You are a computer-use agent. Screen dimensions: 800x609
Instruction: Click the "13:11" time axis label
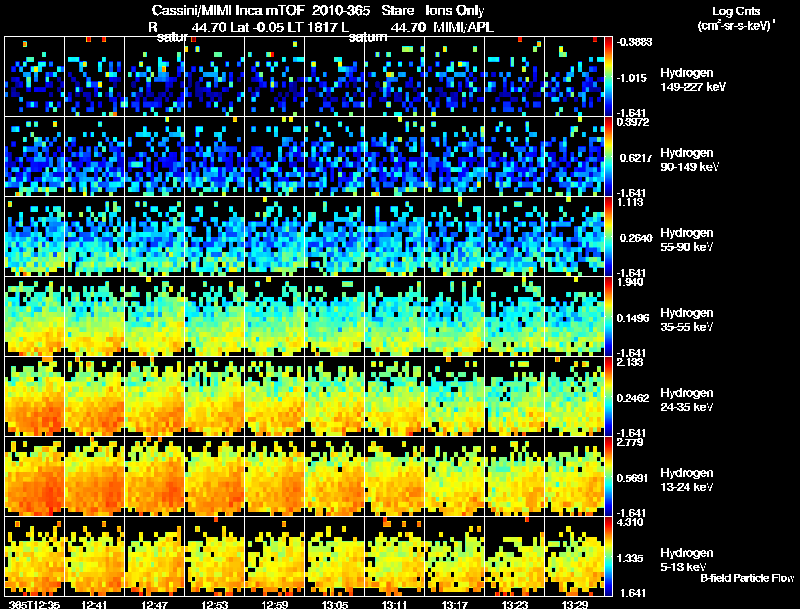coord(395,605)
